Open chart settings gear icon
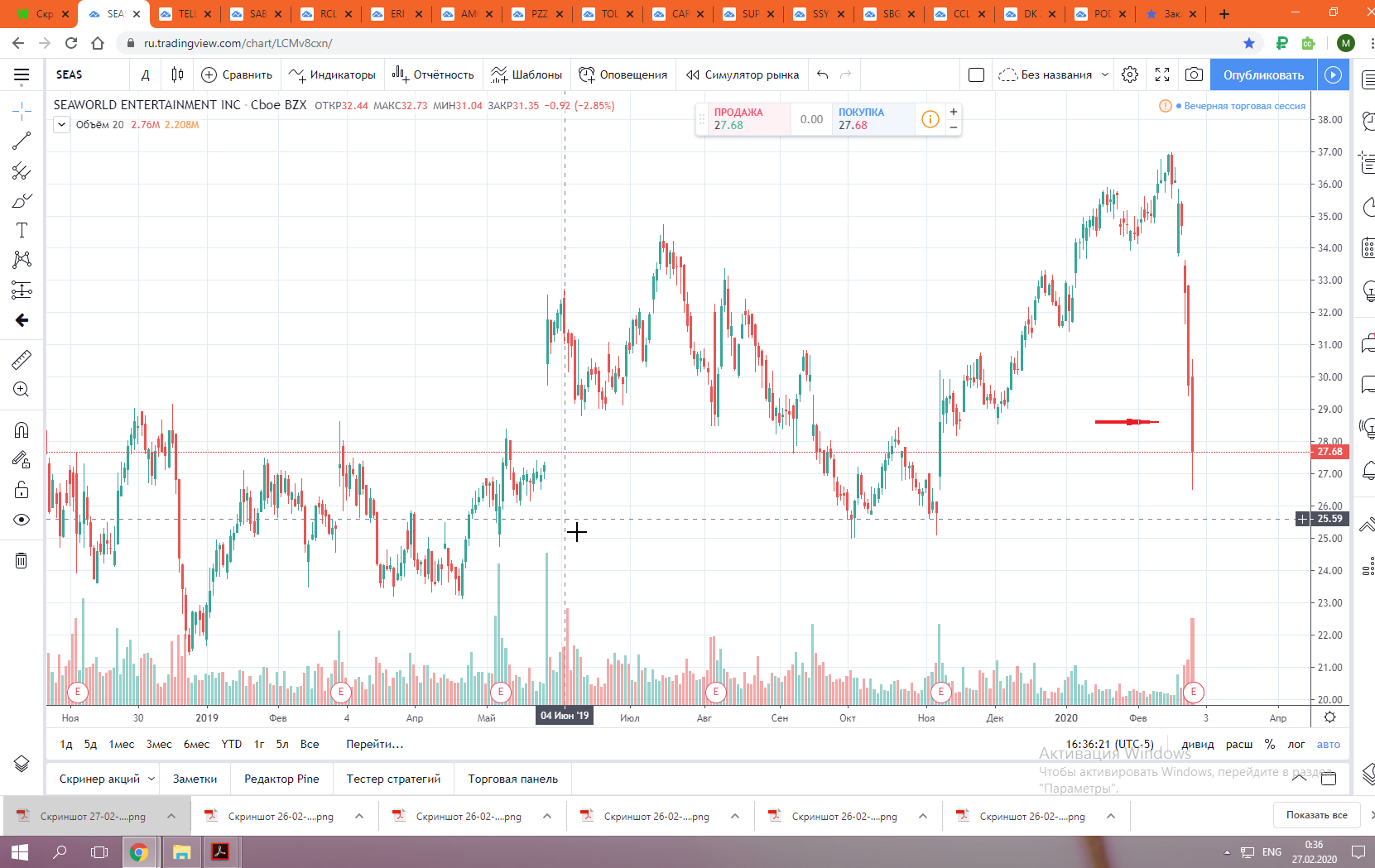Image resolution: width=1375 pixels, height=868 pixels. click(1130, 74)
